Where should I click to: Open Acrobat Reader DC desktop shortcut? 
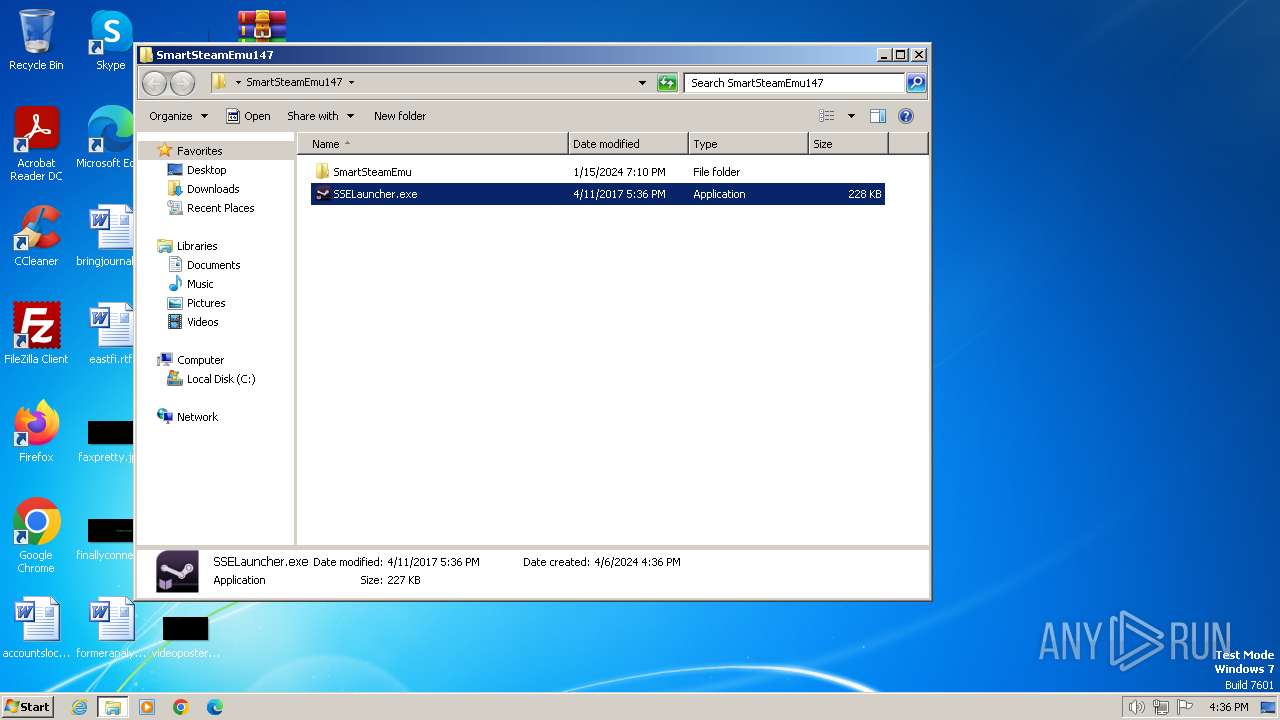(x=36, y=144)
